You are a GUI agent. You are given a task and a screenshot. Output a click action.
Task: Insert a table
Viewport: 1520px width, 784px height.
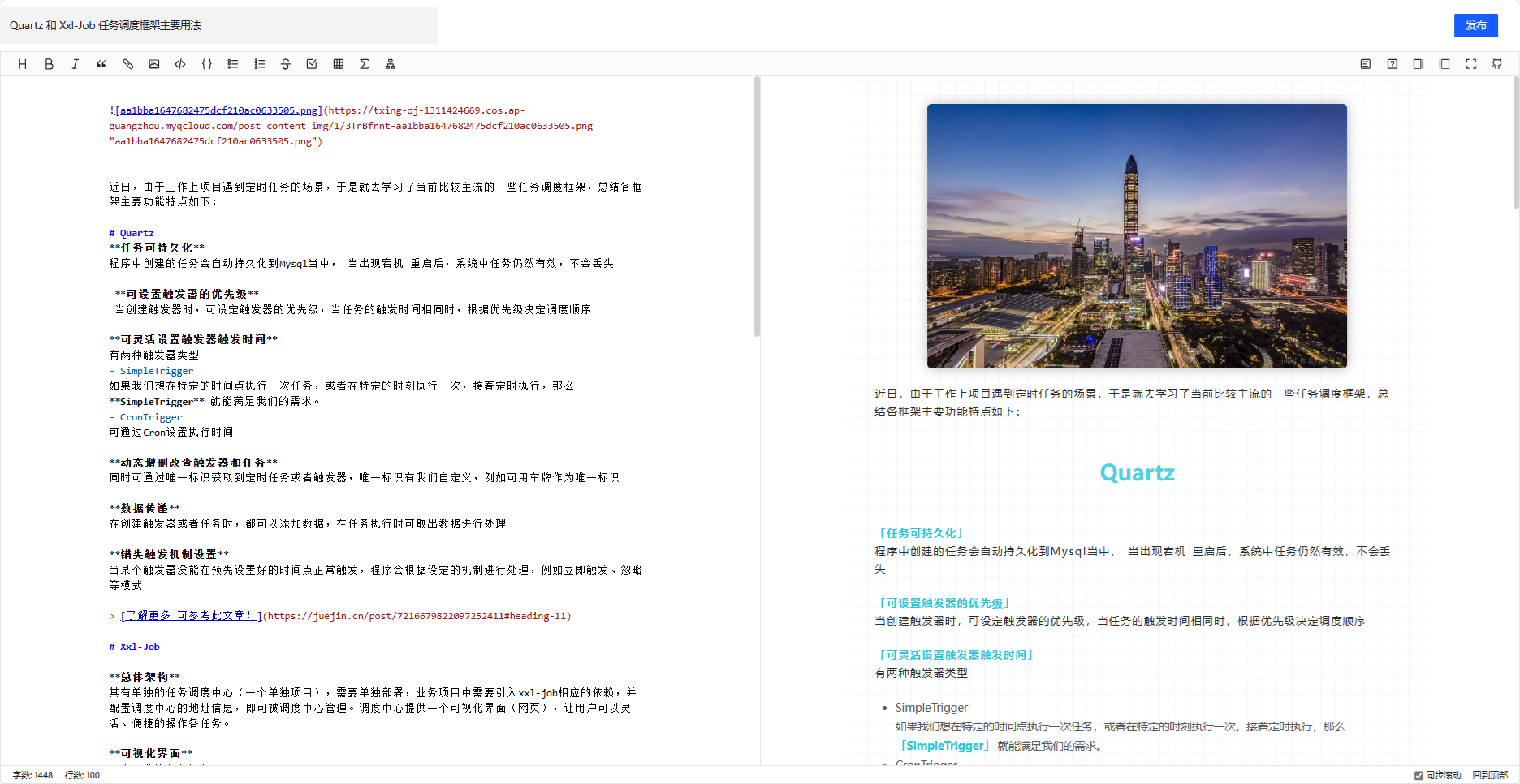coord(338,64)
